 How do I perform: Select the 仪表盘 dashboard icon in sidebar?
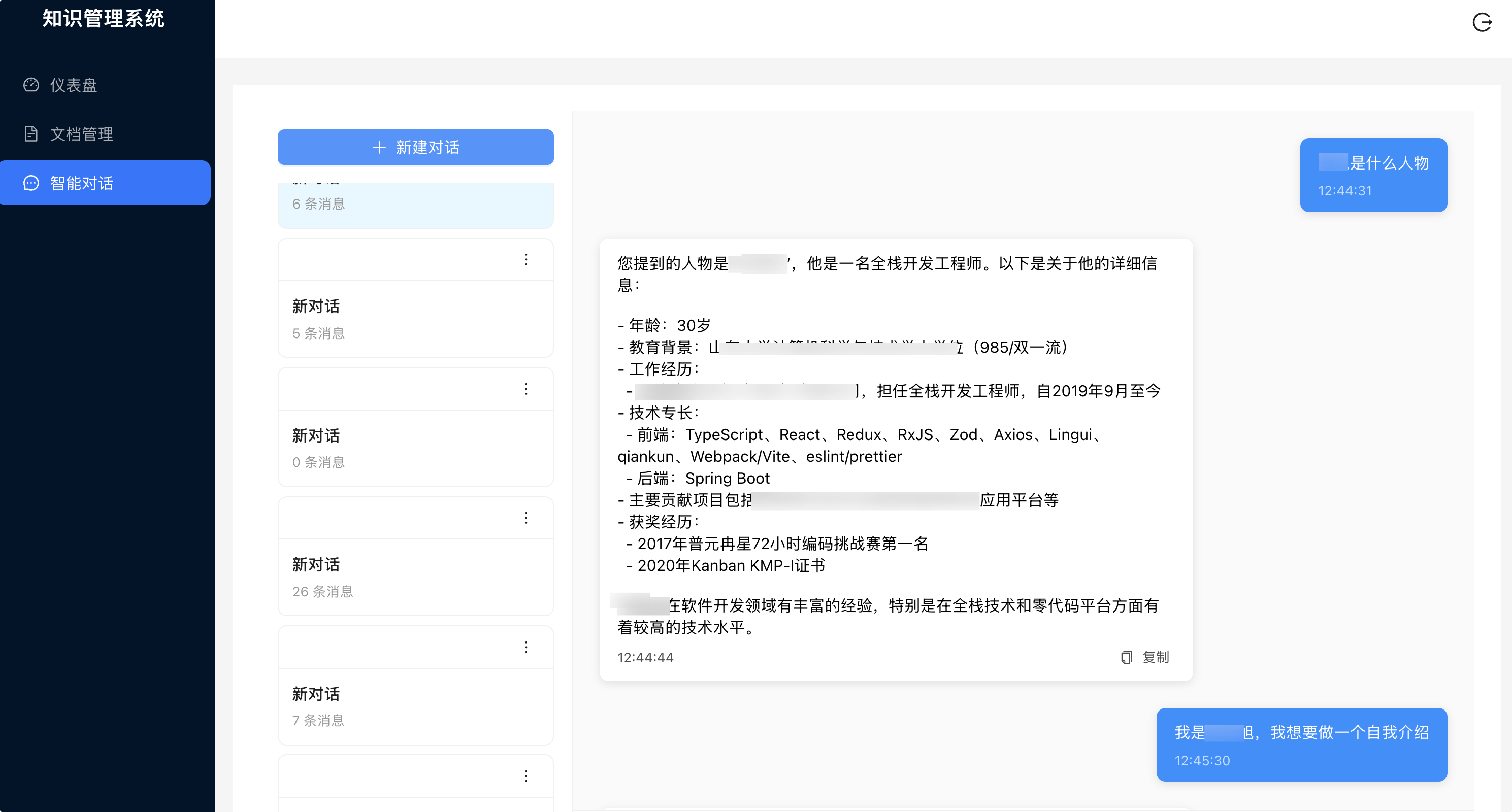(x=30, y=84)
